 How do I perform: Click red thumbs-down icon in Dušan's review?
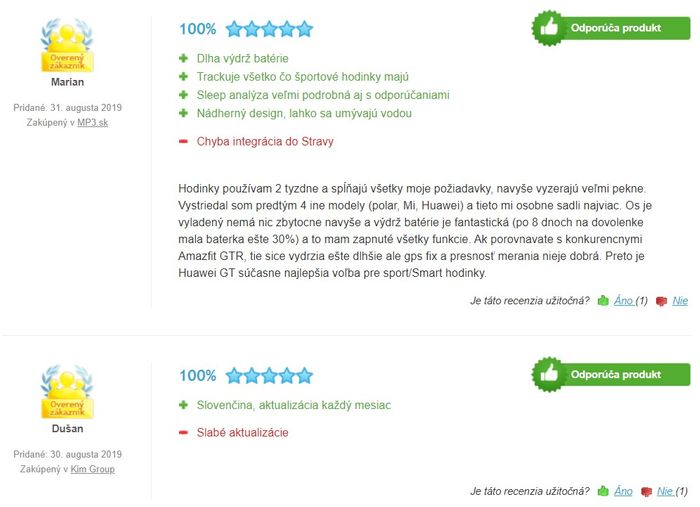(646, 492)
